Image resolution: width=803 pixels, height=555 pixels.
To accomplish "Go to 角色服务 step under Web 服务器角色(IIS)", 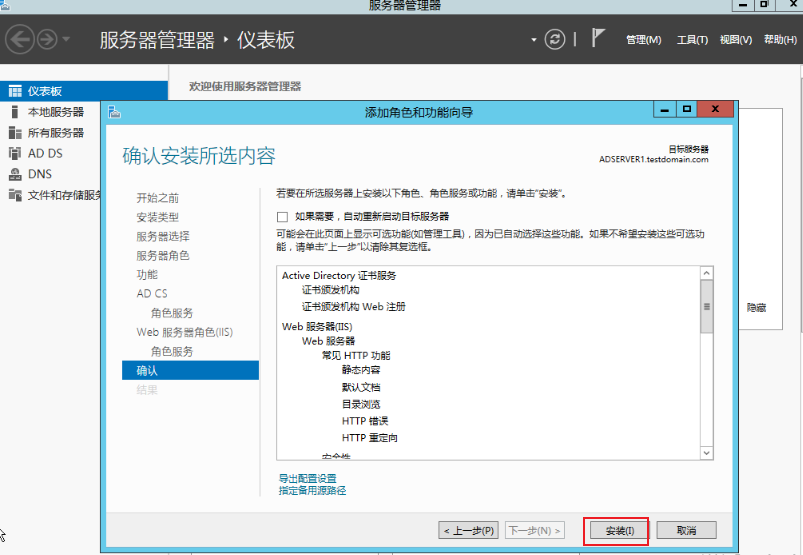I will point(172,351).
